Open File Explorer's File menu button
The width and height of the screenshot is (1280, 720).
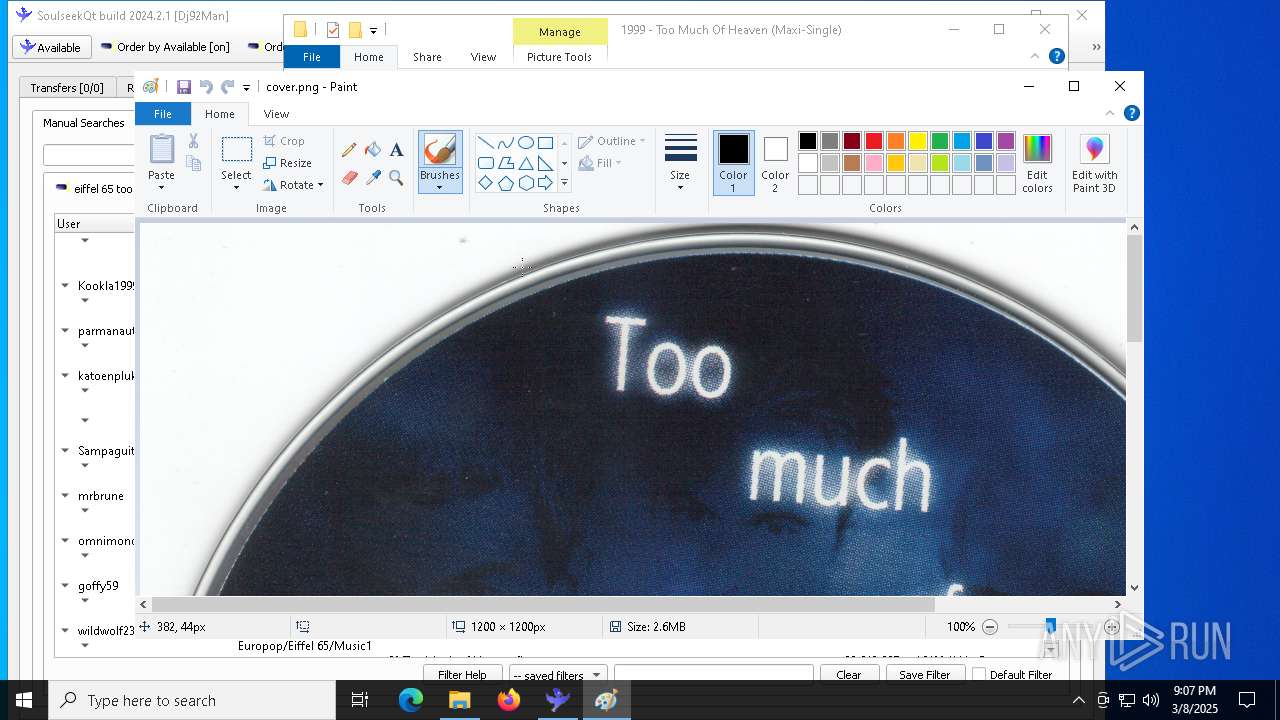(312, 57)
